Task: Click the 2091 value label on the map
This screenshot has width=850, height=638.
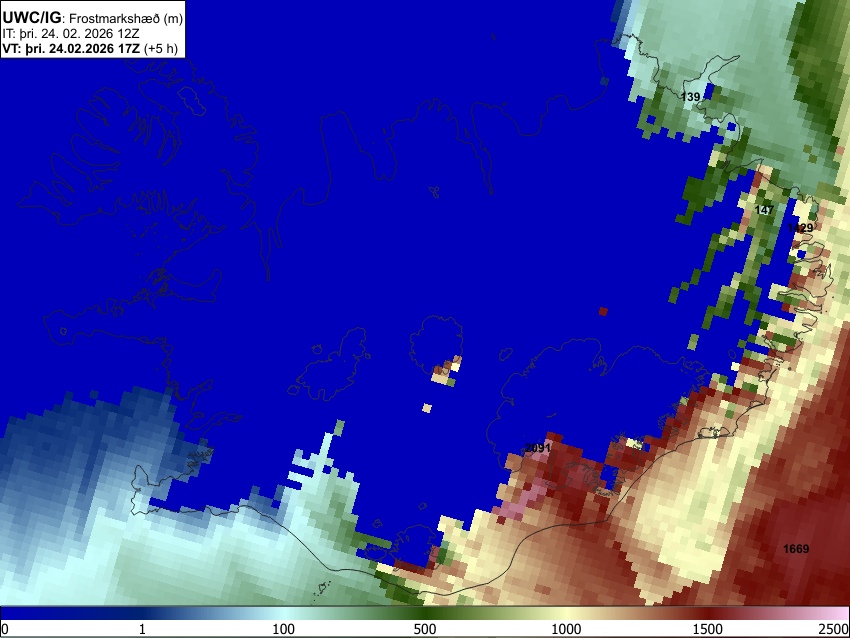Action: [538, 448]
